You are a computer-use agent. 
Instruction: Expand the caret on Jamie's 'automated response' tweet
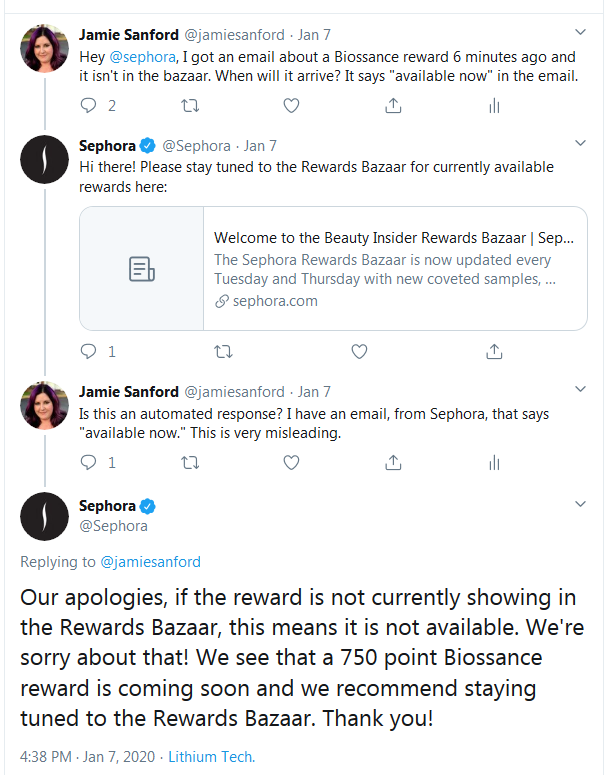tap(580, 389)
